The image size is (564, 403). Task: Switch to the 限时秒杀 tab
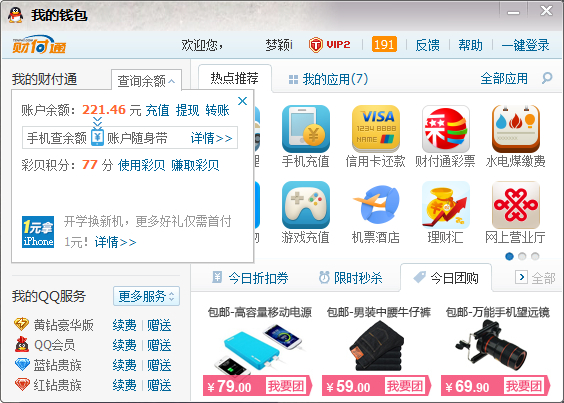point(350,278)
